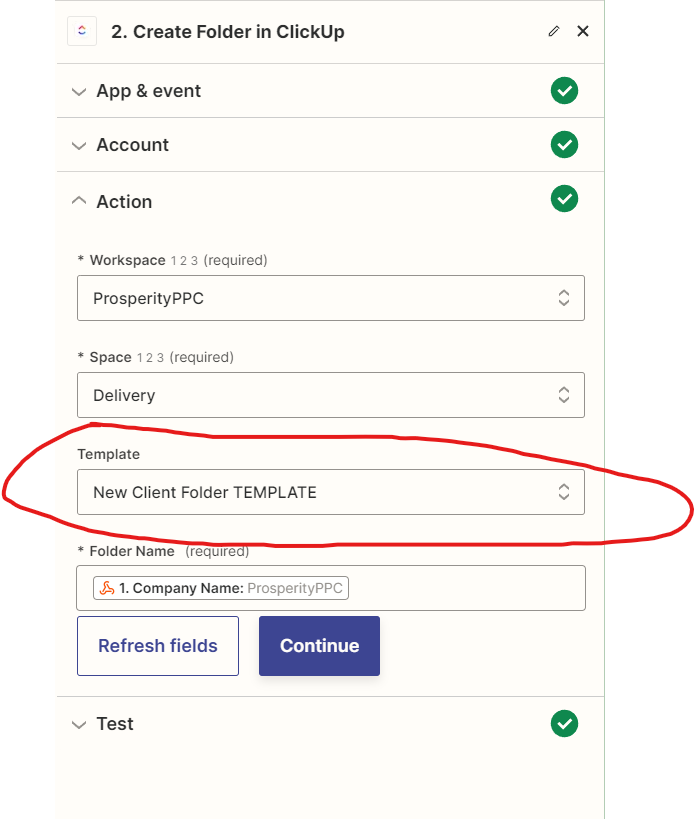Click the step title Create Folder in ClickUp
The height and width of the screenshot is (819, 696).
[x=228, y=32]
